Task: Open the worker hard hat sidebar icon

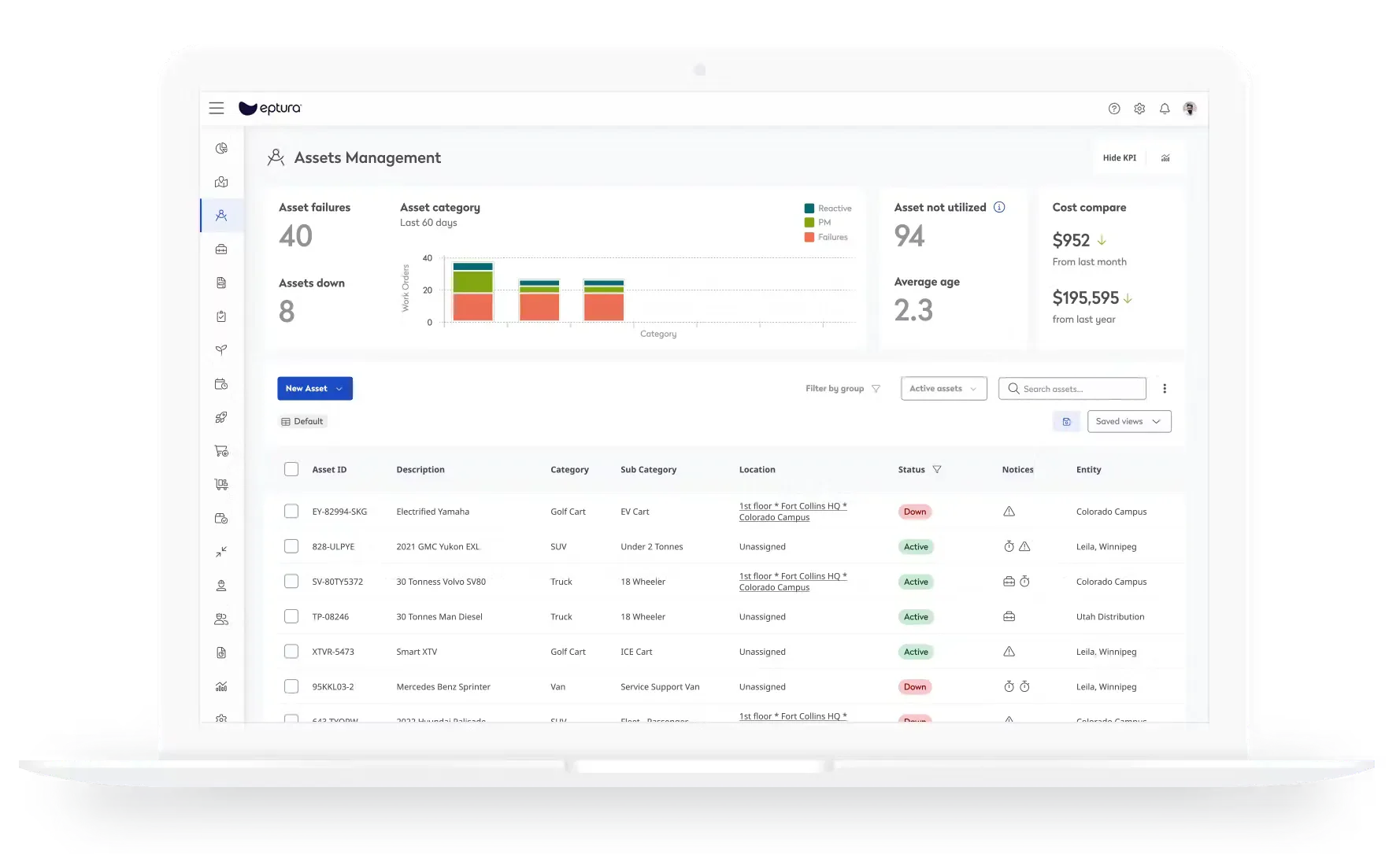Action: point(221,586)
